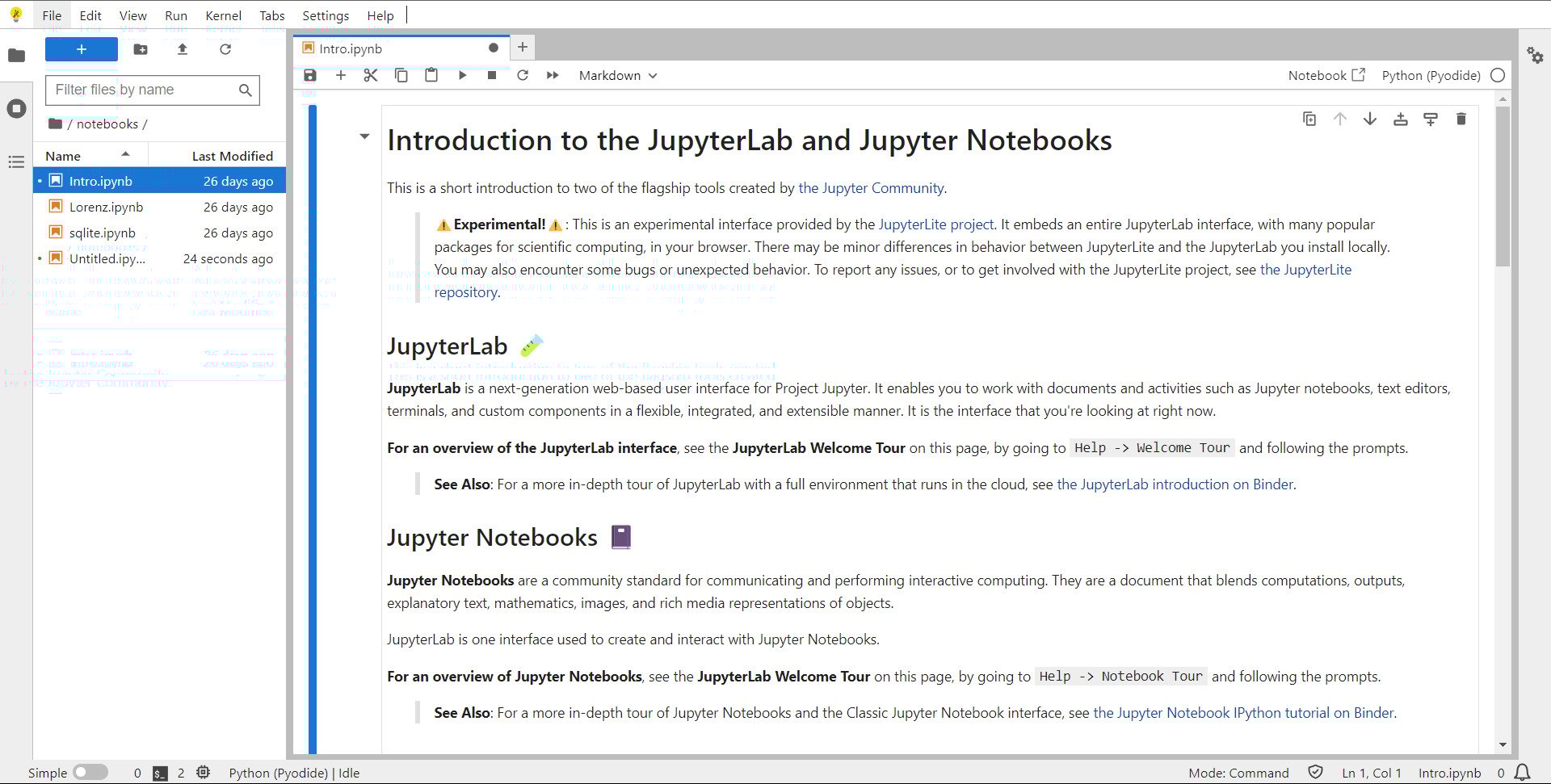Restart kernel and run all cells
1551x784 pixels.
point(553,75)
